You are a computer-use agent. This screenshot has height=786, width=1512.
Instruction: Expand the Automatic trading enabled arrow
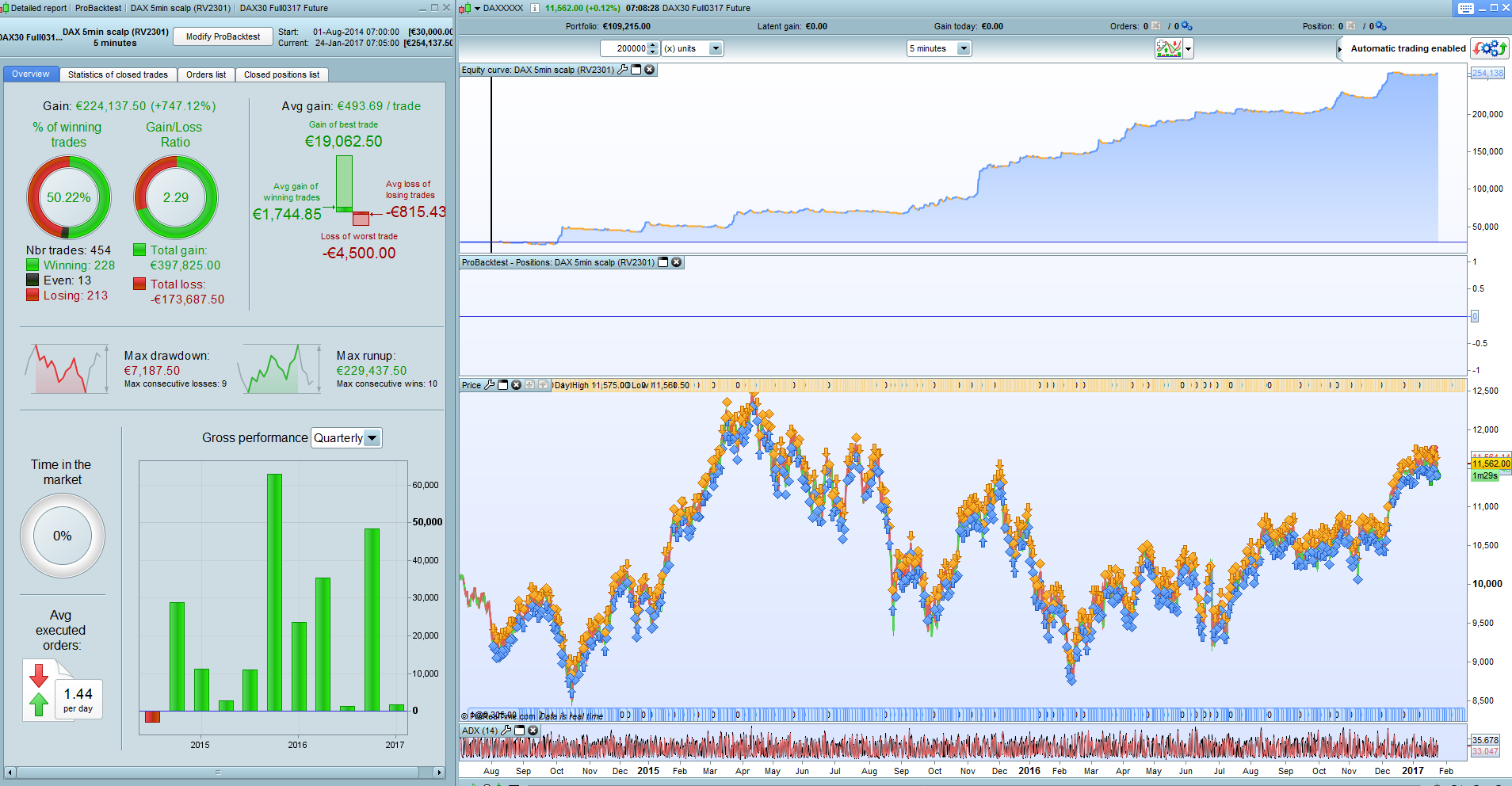(1339, 49)
